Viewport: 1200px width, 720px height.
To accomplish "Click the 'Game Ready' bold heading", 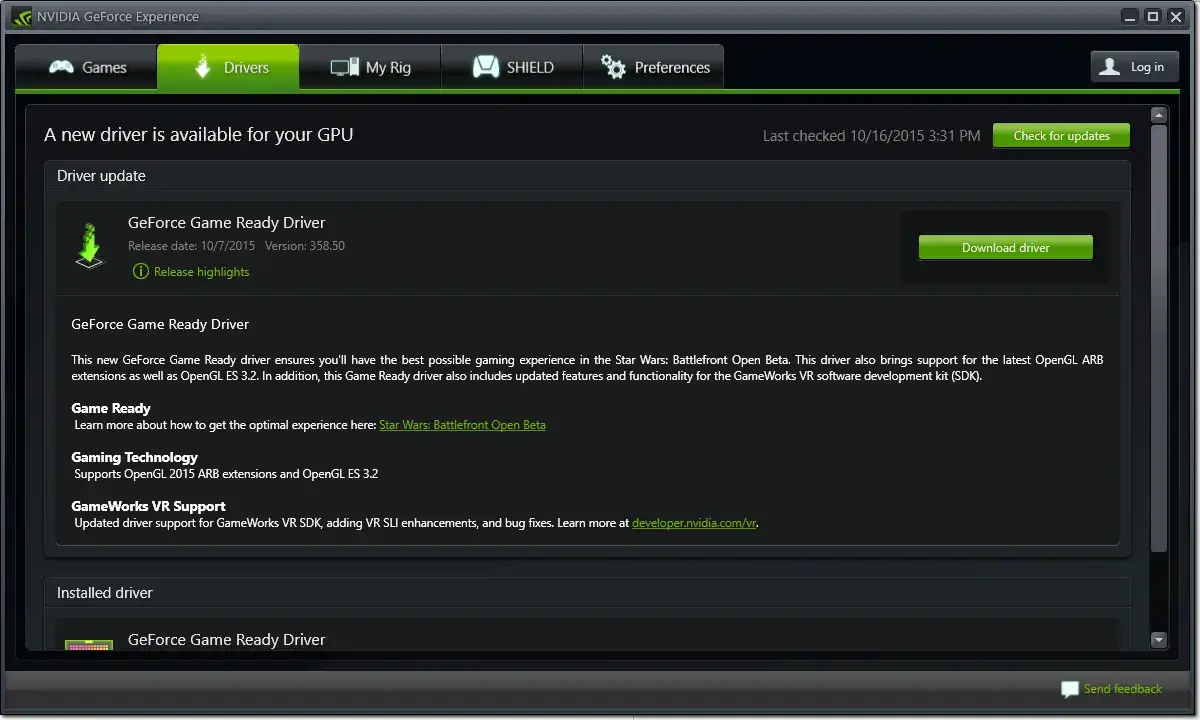I will 111,408.
